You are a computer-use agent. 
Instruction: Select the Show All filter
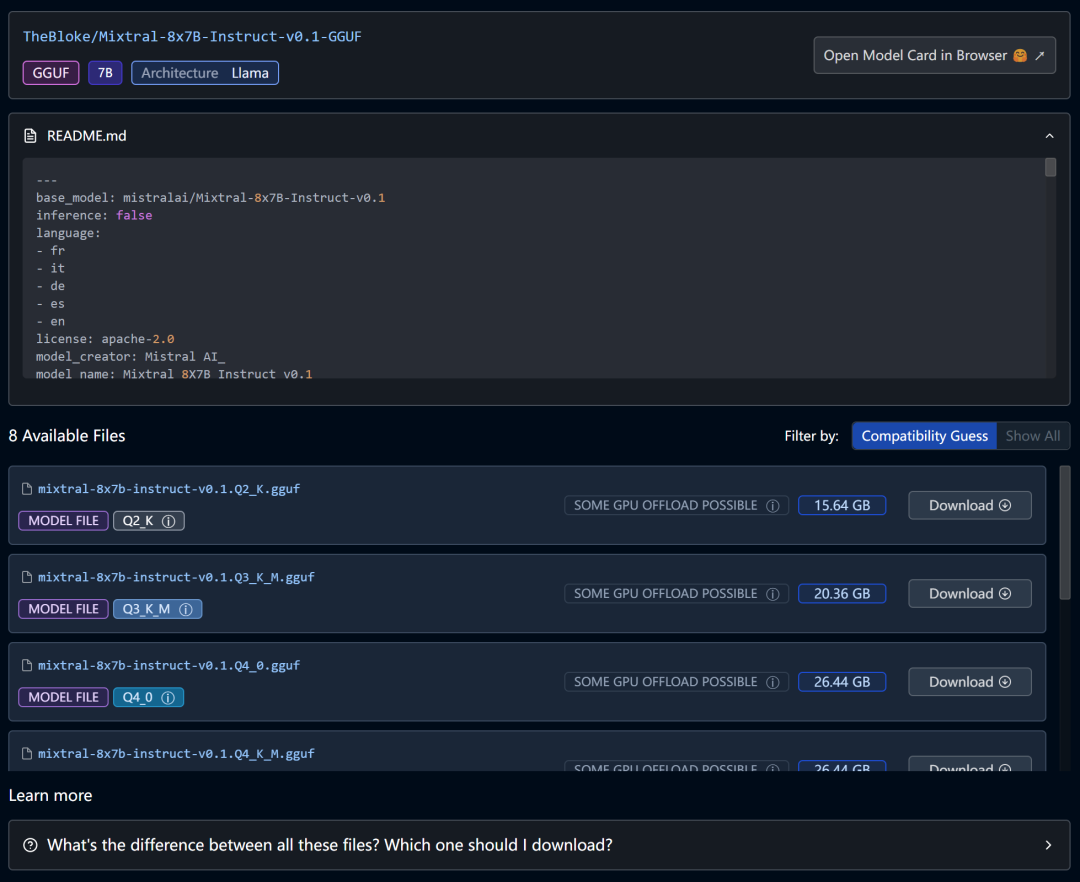point(1032,436)
